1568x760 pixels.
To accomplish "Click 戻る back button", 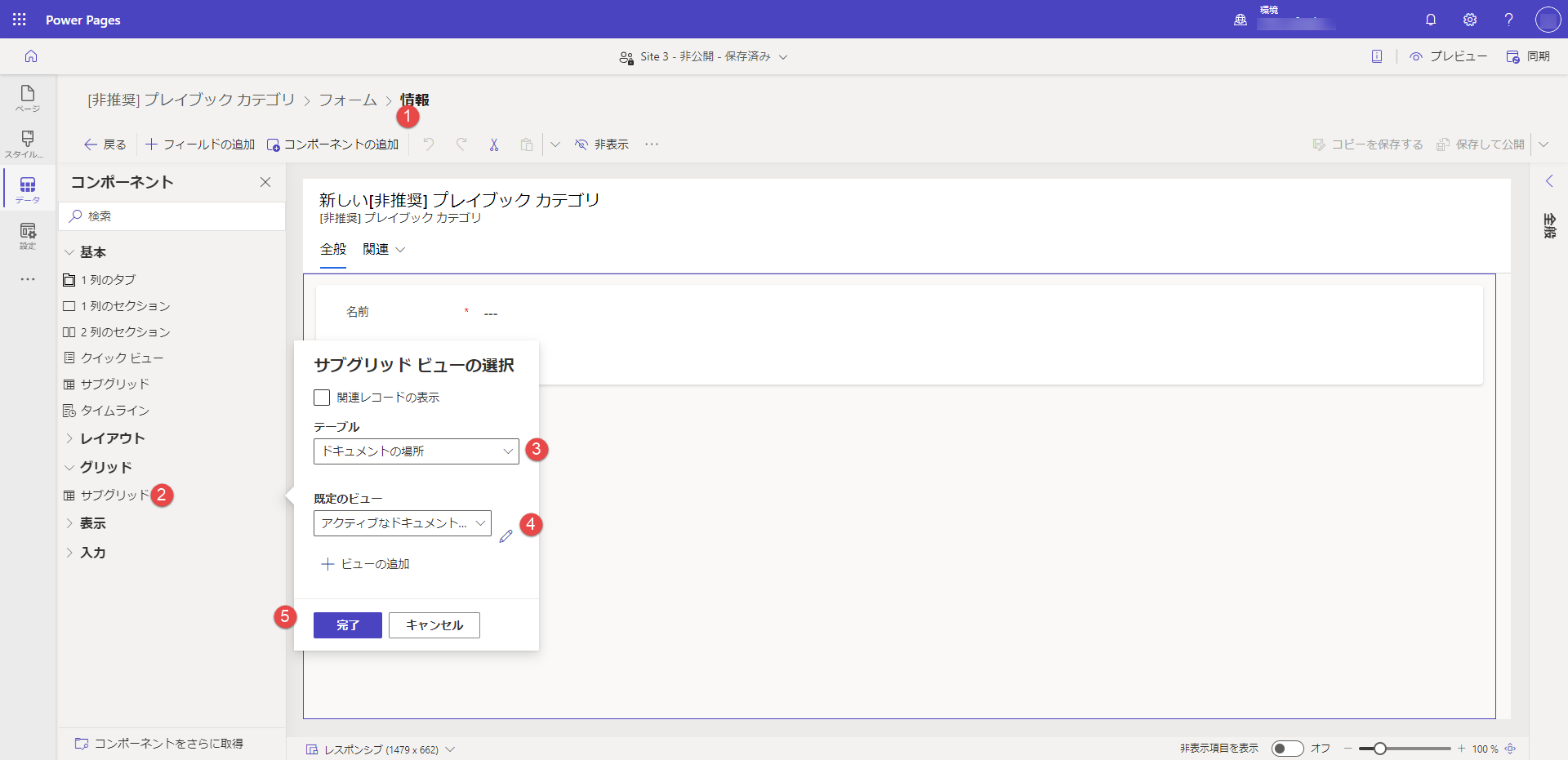I will point(105,144).
